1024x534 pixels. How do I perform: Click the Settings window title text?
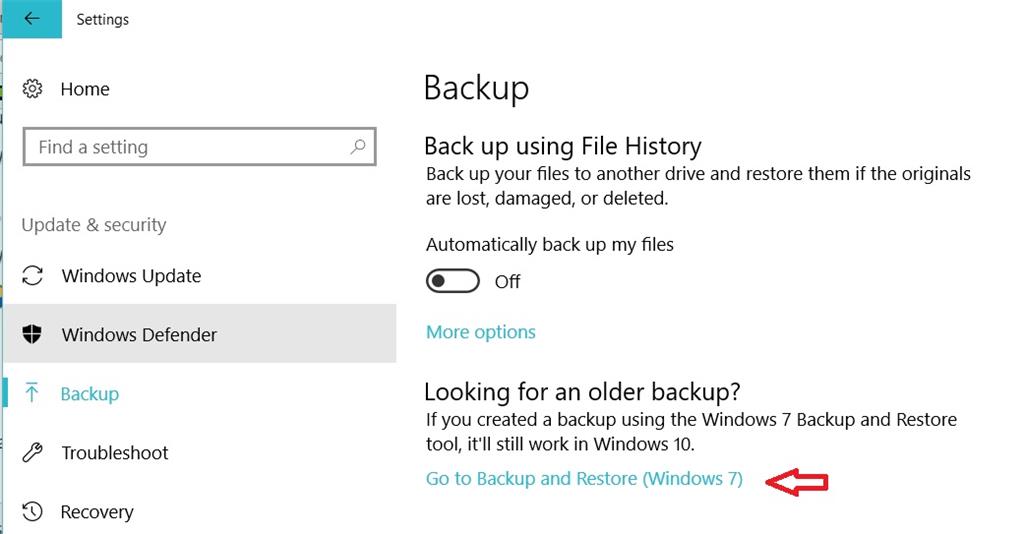[103, 20]
